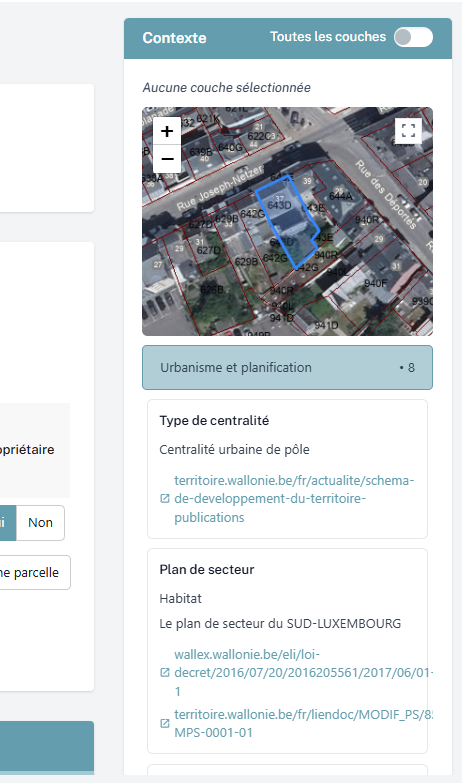This screenshot has height=783, width=462.
Task: Click parcel 626B on the map
Action: 212,290
